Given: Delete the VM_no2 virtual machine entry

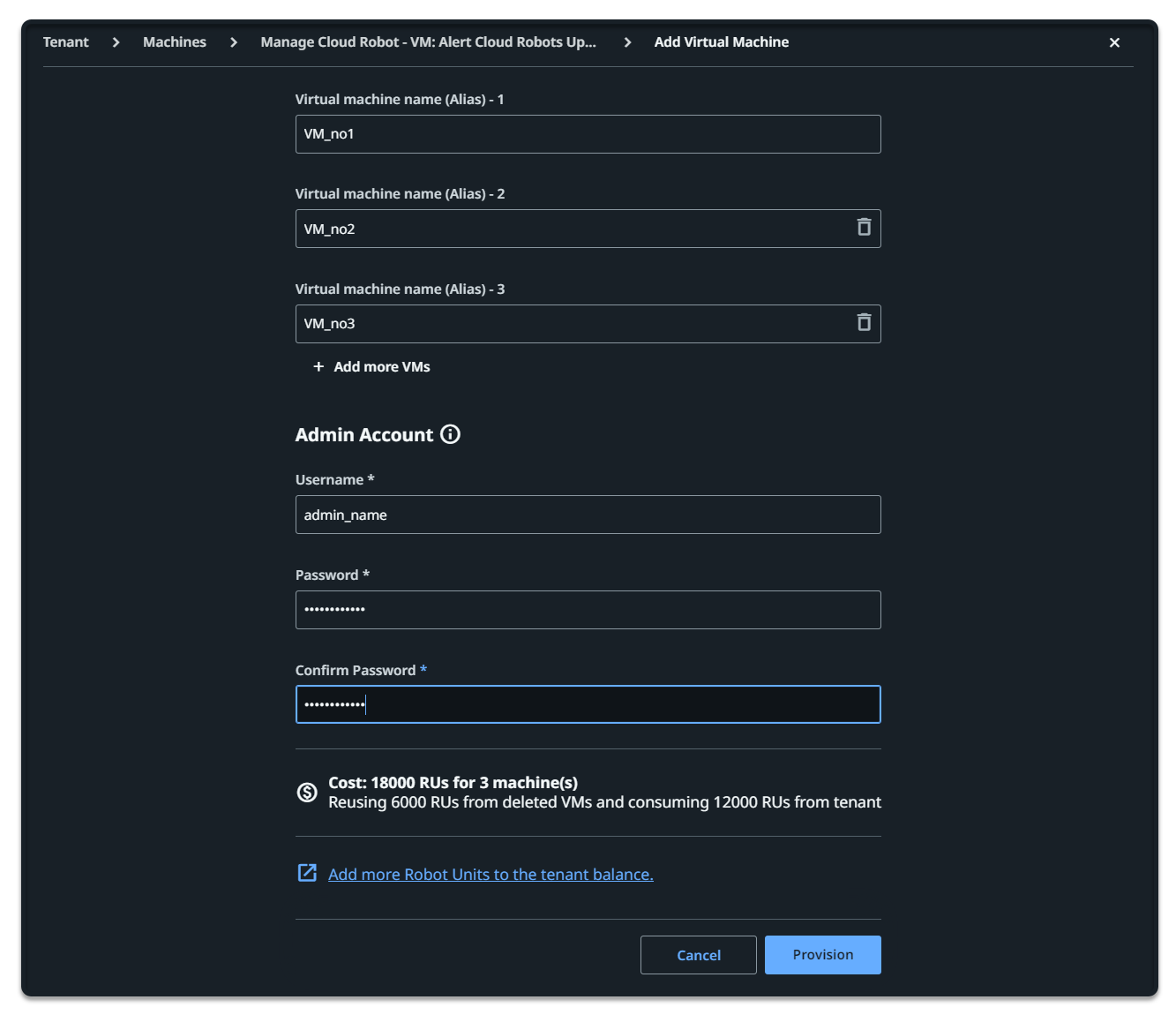Looking at the screenshot, I should (864, 228).
